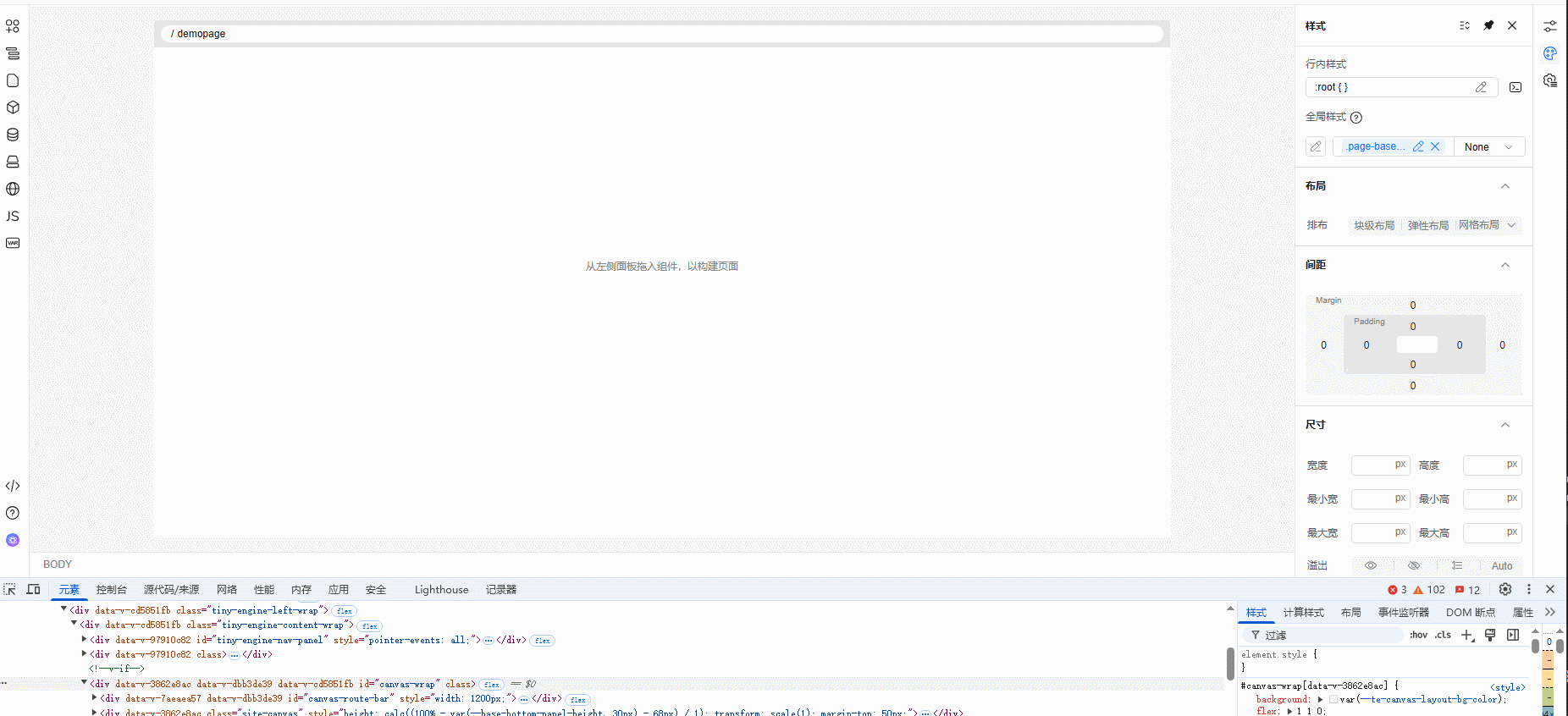Open the outline tree panel
This screenshot has width=1568, height=716.
pos(13,53)
